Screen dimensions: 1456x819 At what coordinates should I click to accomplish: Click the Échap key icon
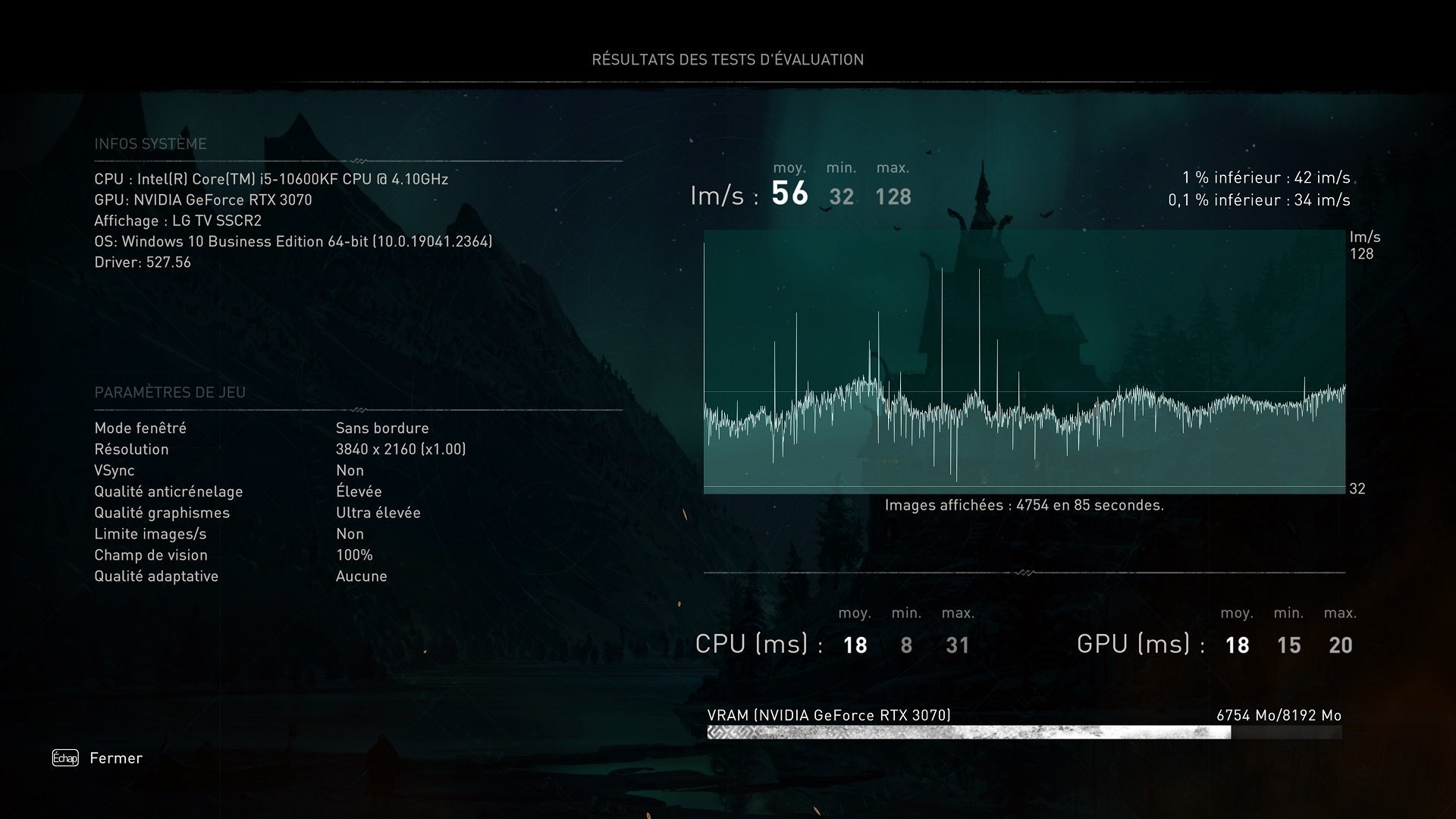(x=65, y=758)
